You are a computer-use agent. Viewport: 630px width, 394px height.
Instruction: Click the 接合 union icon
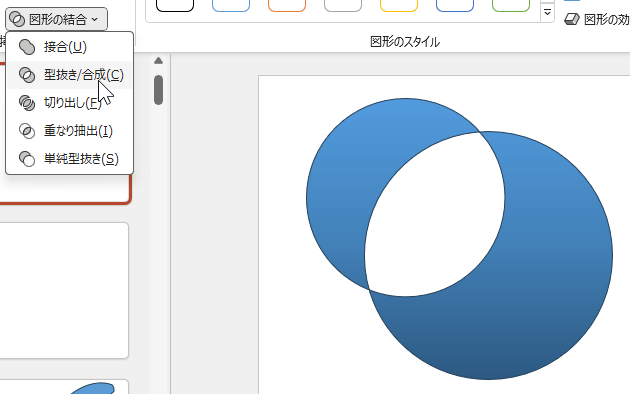(27, 47)
